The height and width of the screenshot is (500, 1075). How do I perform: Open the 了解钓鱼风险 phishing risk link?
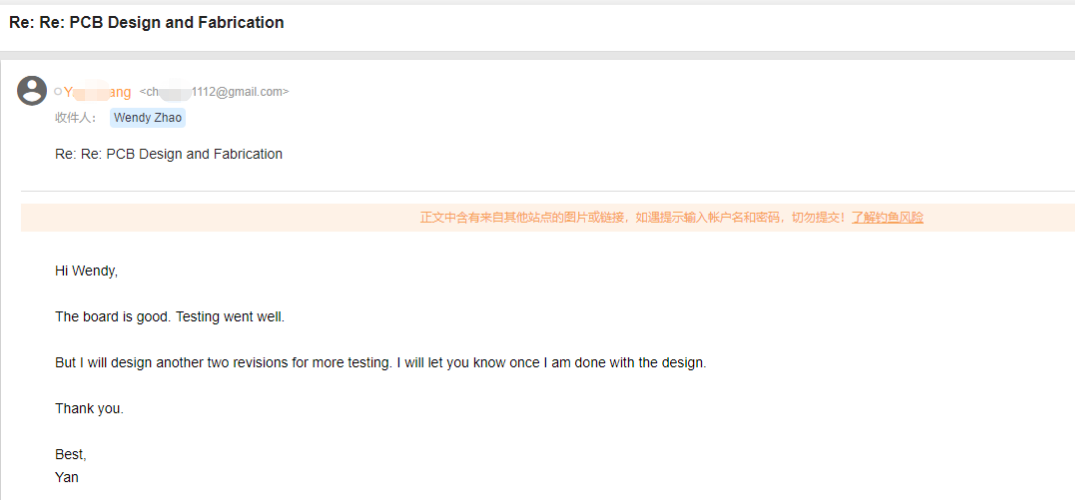click(887, 217)
